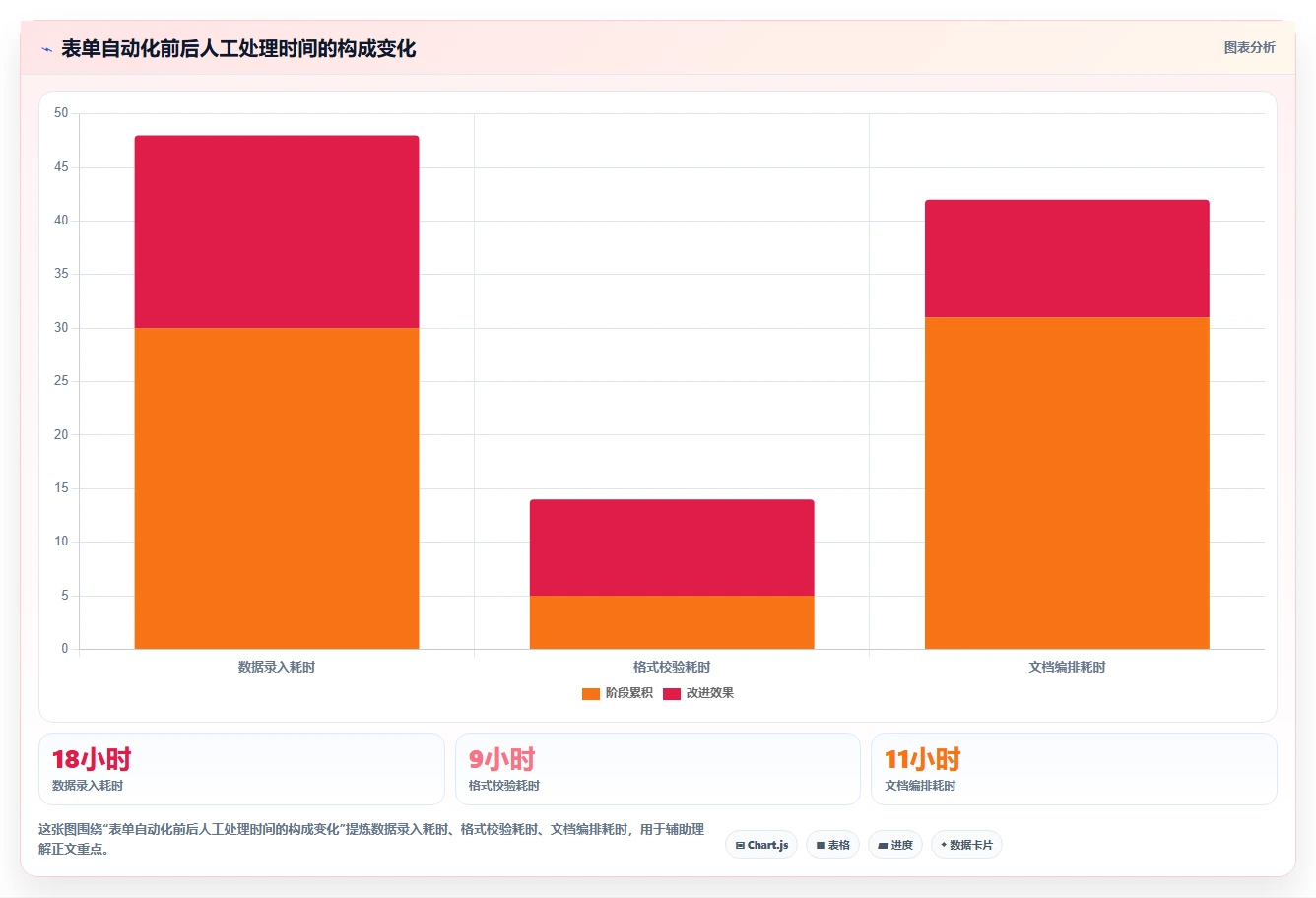Click the description paragraph below the cards

click(371, 839)
